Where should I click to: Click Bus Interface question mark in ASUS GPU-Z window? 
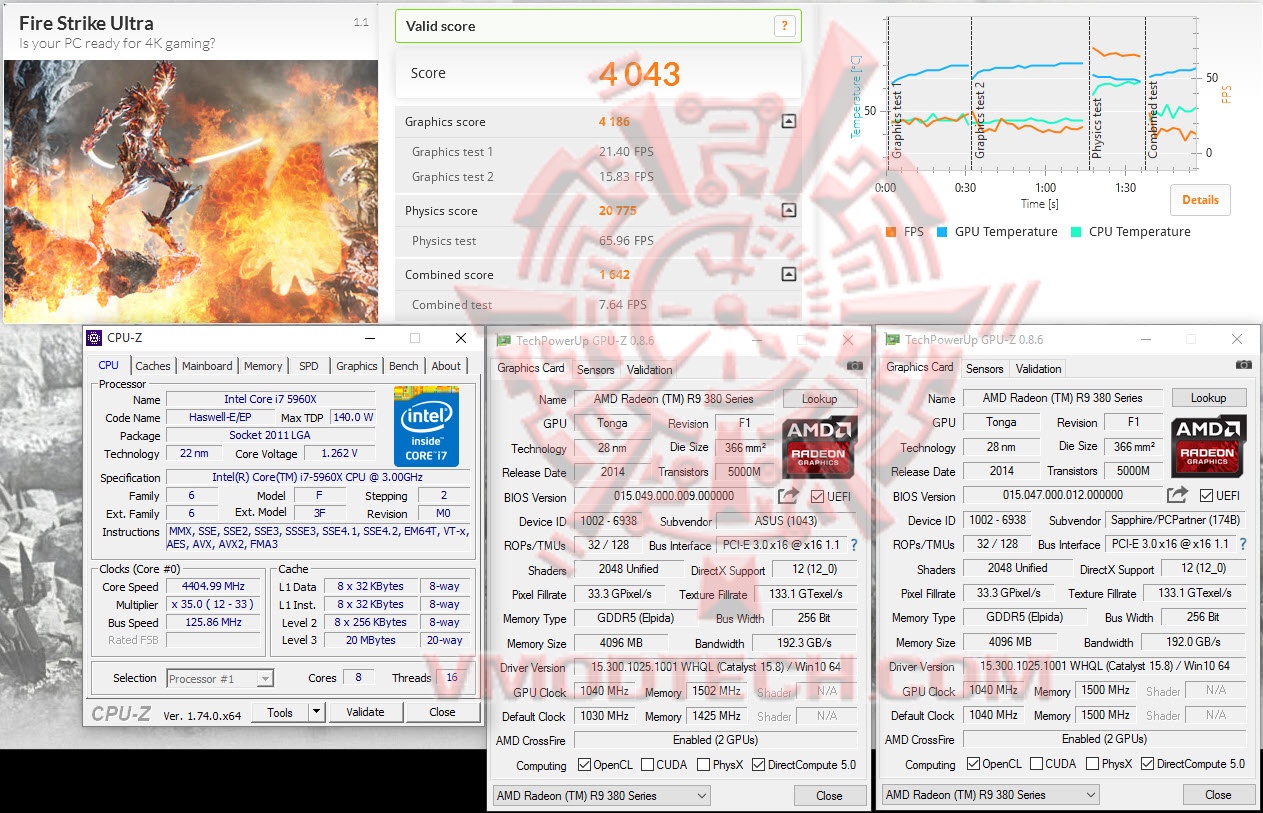[854, 545]
